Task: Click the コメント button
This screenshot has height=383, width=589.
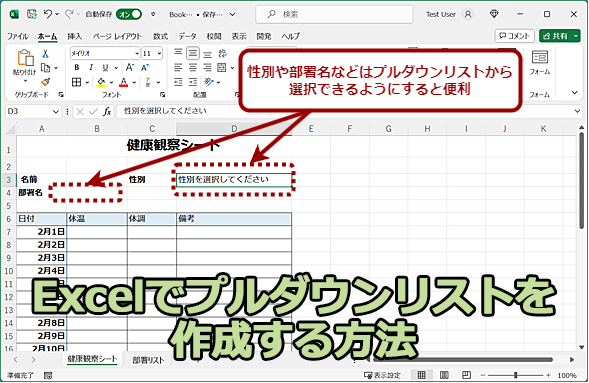Action: click(x=515, y=36)
